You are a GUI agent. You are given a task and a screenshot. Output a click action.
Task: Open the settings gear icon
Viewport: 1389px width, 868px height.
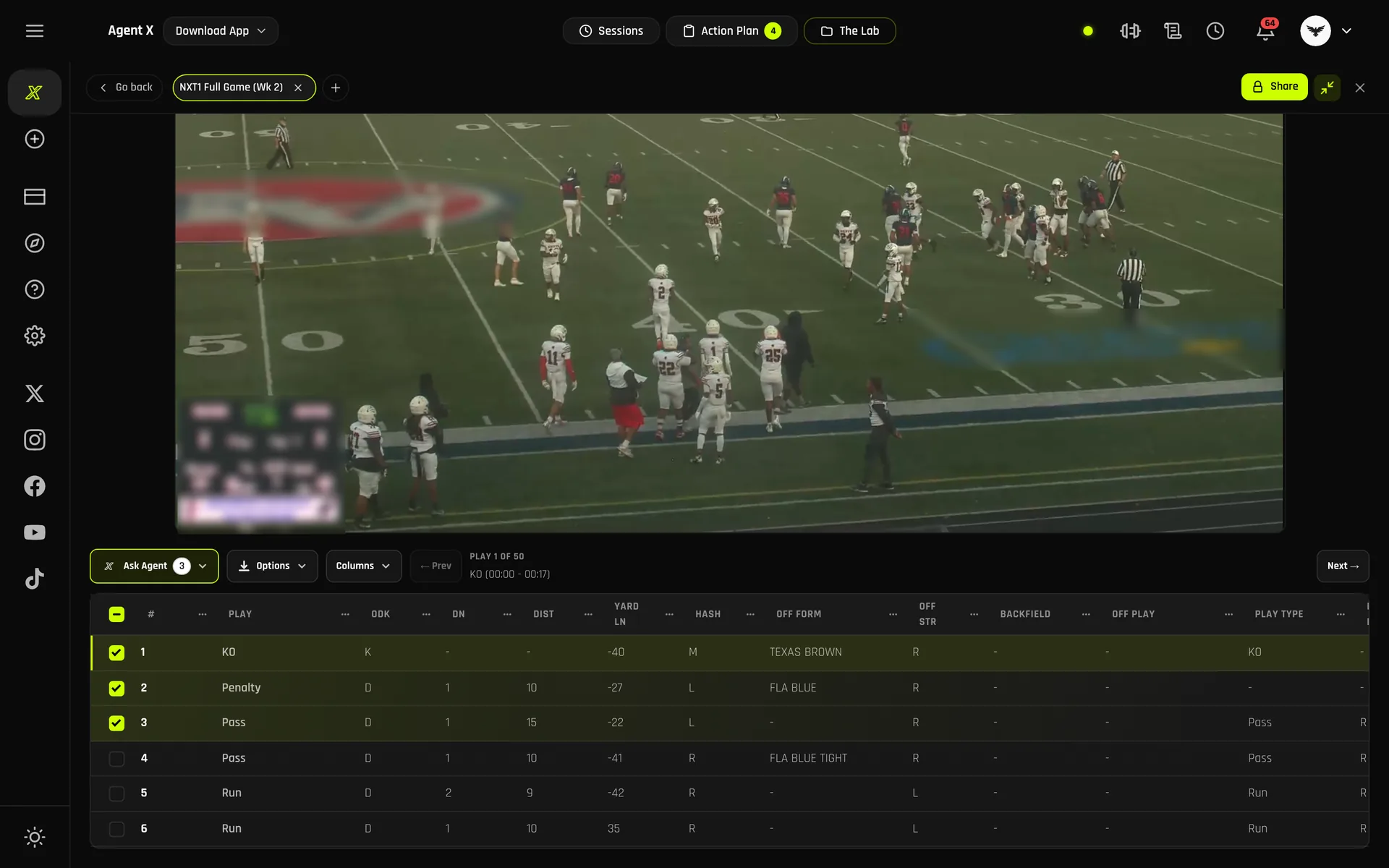35,336
